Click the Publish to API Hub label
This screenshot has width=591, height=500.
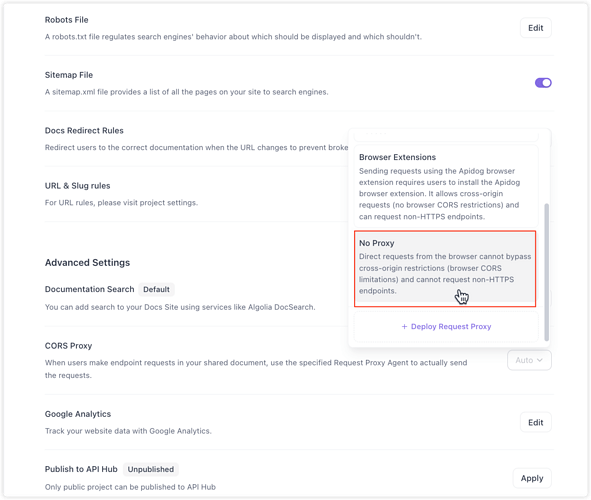[x=81, y=469]
